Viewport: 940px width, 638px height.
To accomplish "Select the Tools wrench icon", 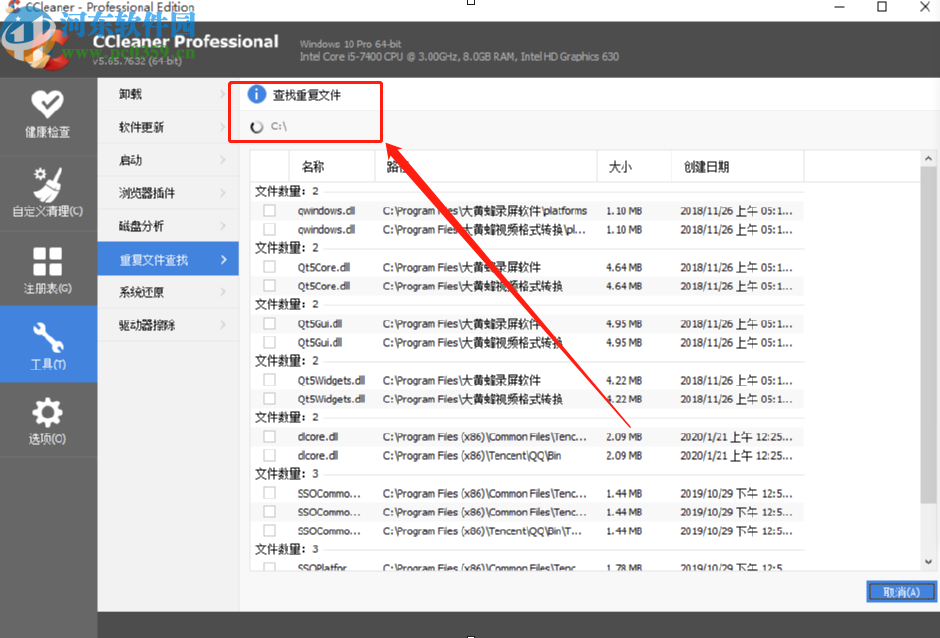I will point(47,337).
